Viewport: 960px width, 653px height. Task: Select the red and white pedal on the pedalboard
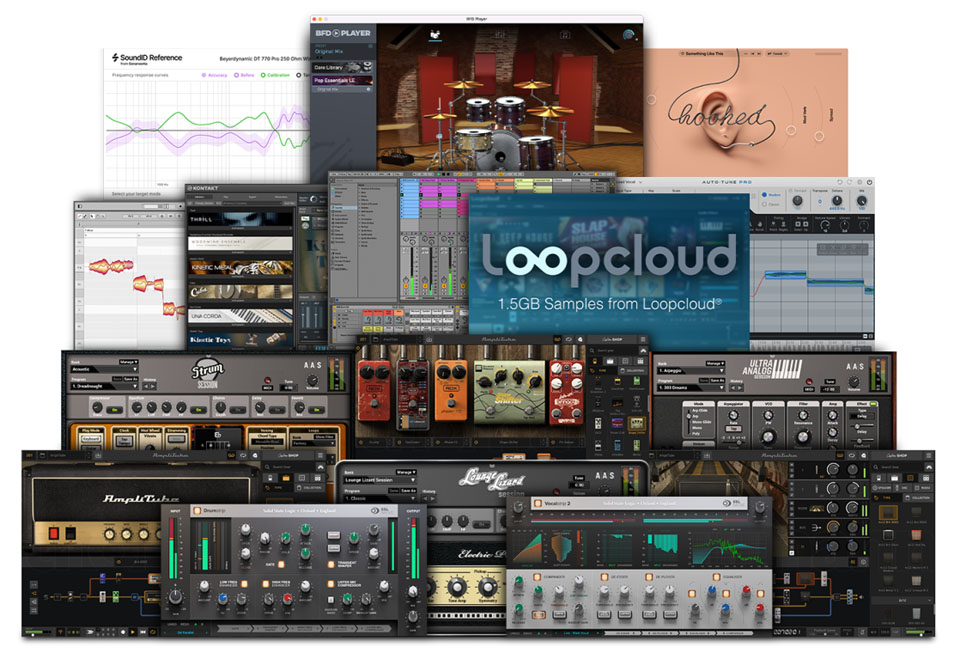565,392
